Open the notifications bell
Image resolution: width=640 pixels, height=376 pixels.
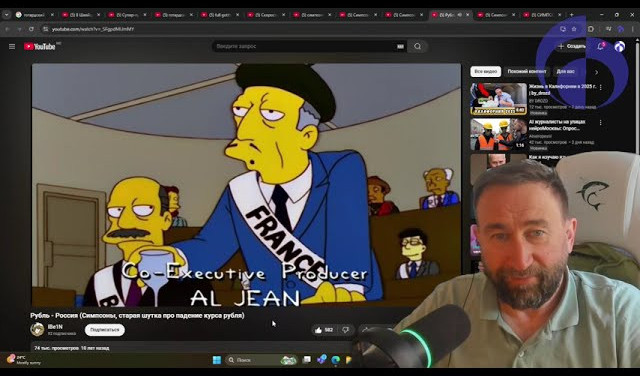pos(600,47)
